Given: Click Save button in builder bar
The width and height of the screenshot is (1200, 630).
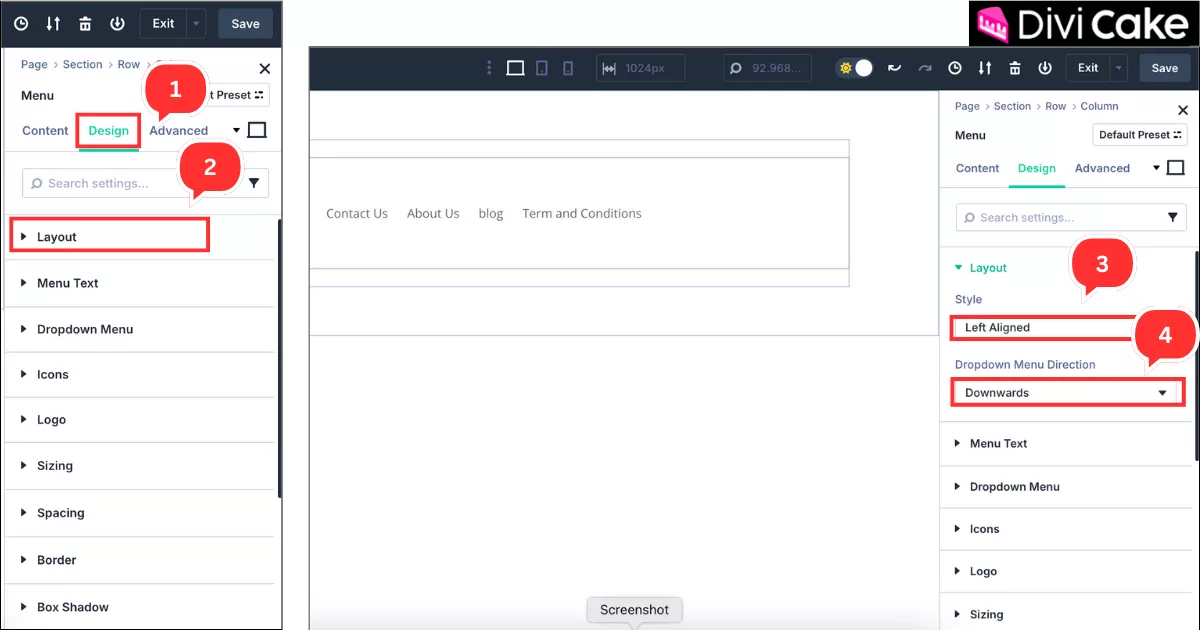Looking at the screenshot, I should coord(1165,68).
